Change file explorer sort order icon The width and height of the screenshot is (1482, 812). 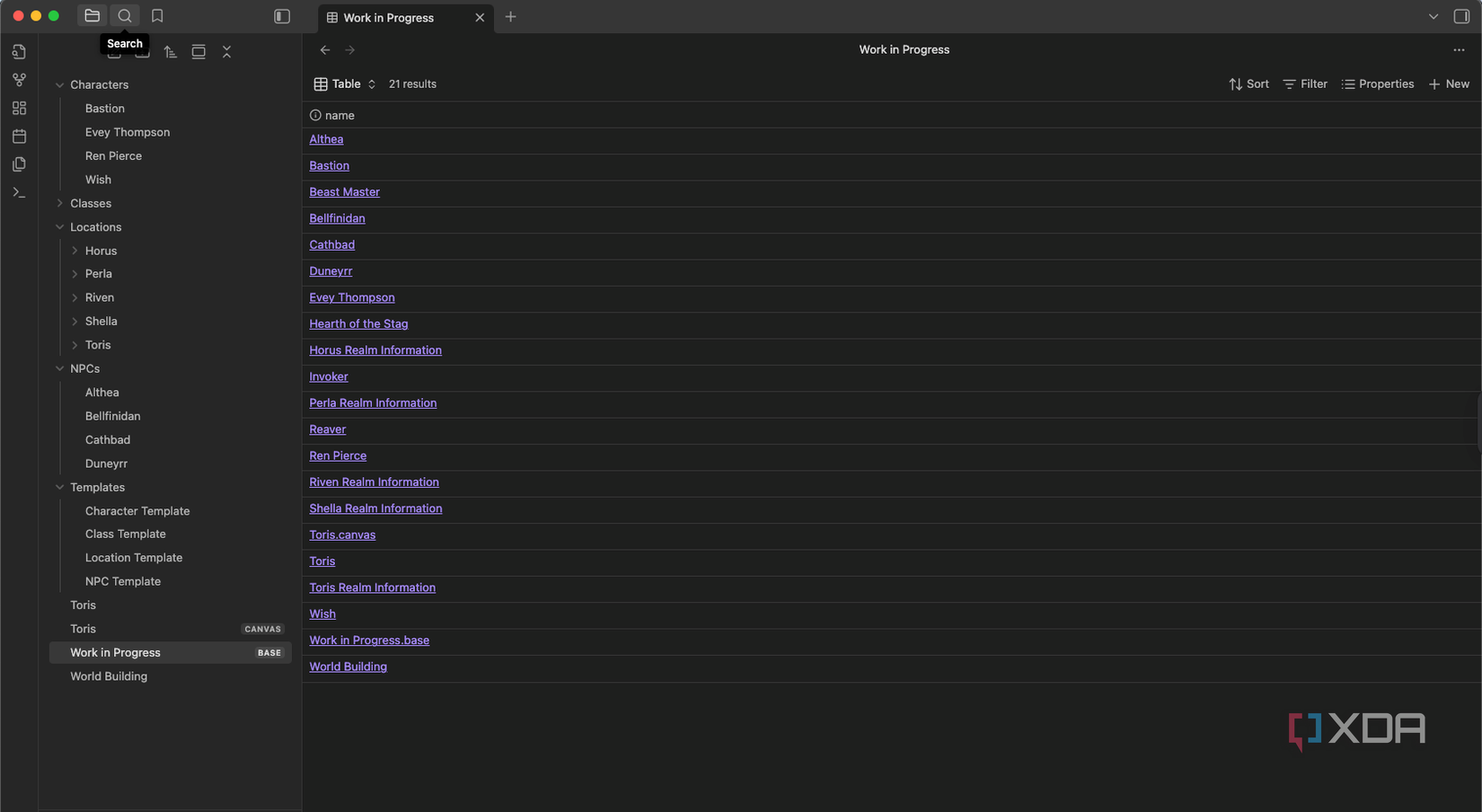coord(171,52)
